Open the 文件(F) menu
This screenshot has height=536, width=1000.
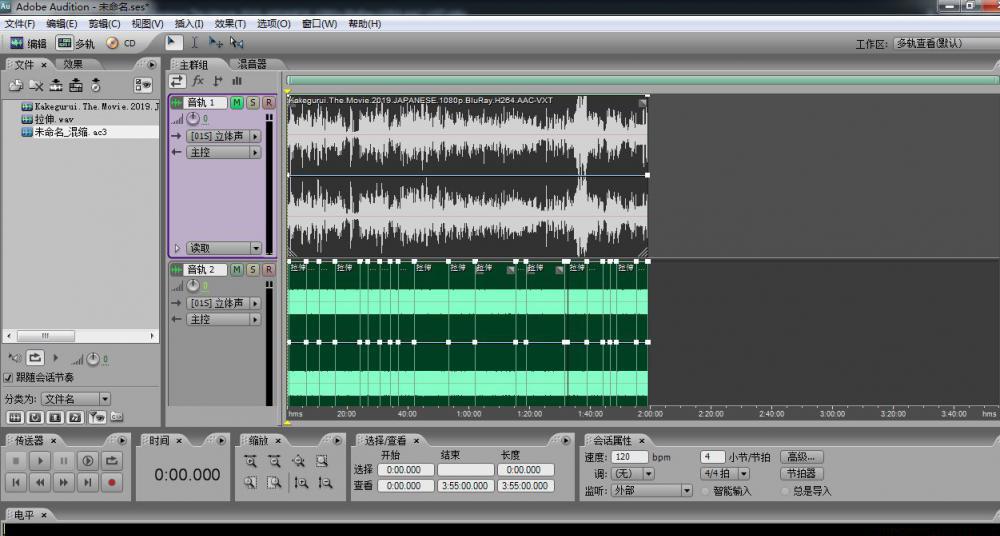tap(20, 24)
